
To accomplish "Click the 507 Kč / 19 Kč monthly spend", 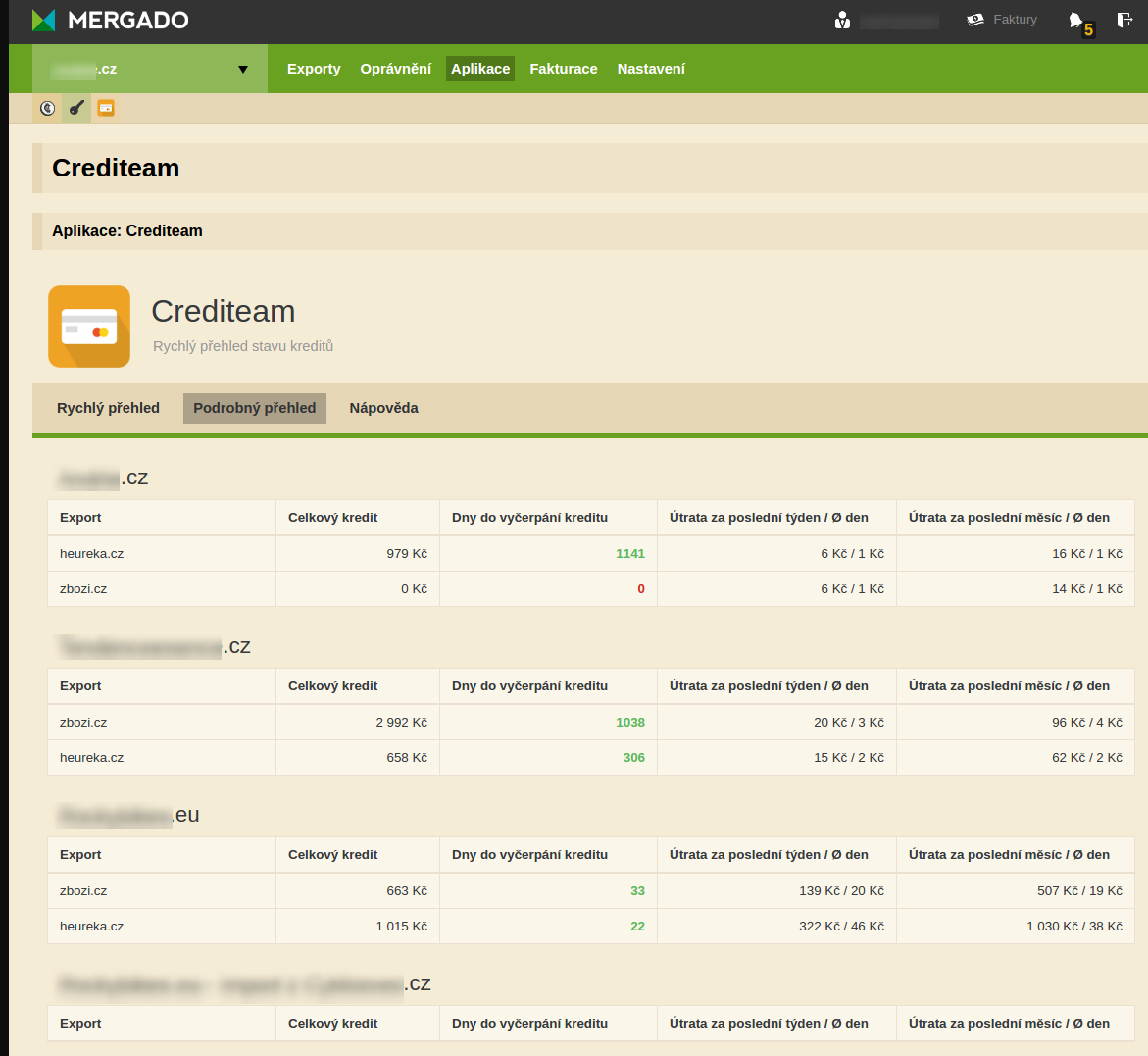I will 1079,890.
